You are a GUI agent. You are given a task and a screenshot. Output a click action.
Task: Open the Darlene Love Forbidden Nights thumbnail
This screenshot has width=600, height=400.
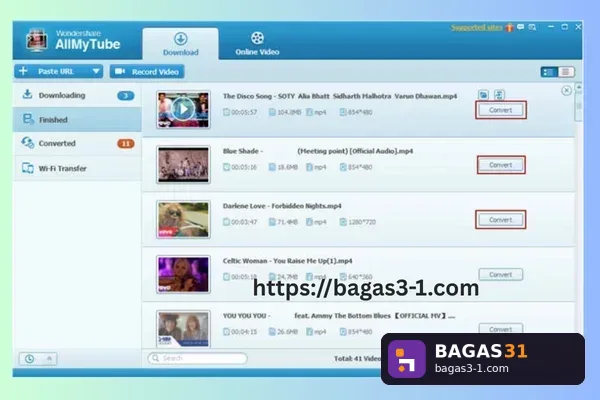coord(183,219)
